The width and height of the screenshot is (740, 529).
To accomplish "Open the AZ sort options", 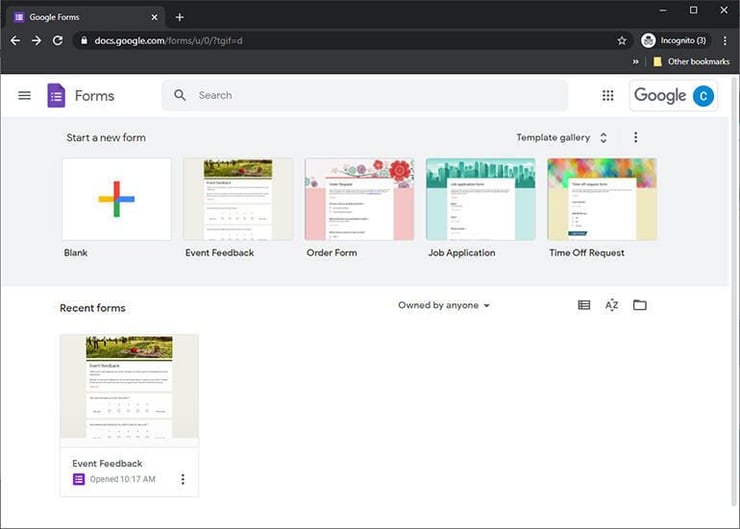I will coord(612,305).
